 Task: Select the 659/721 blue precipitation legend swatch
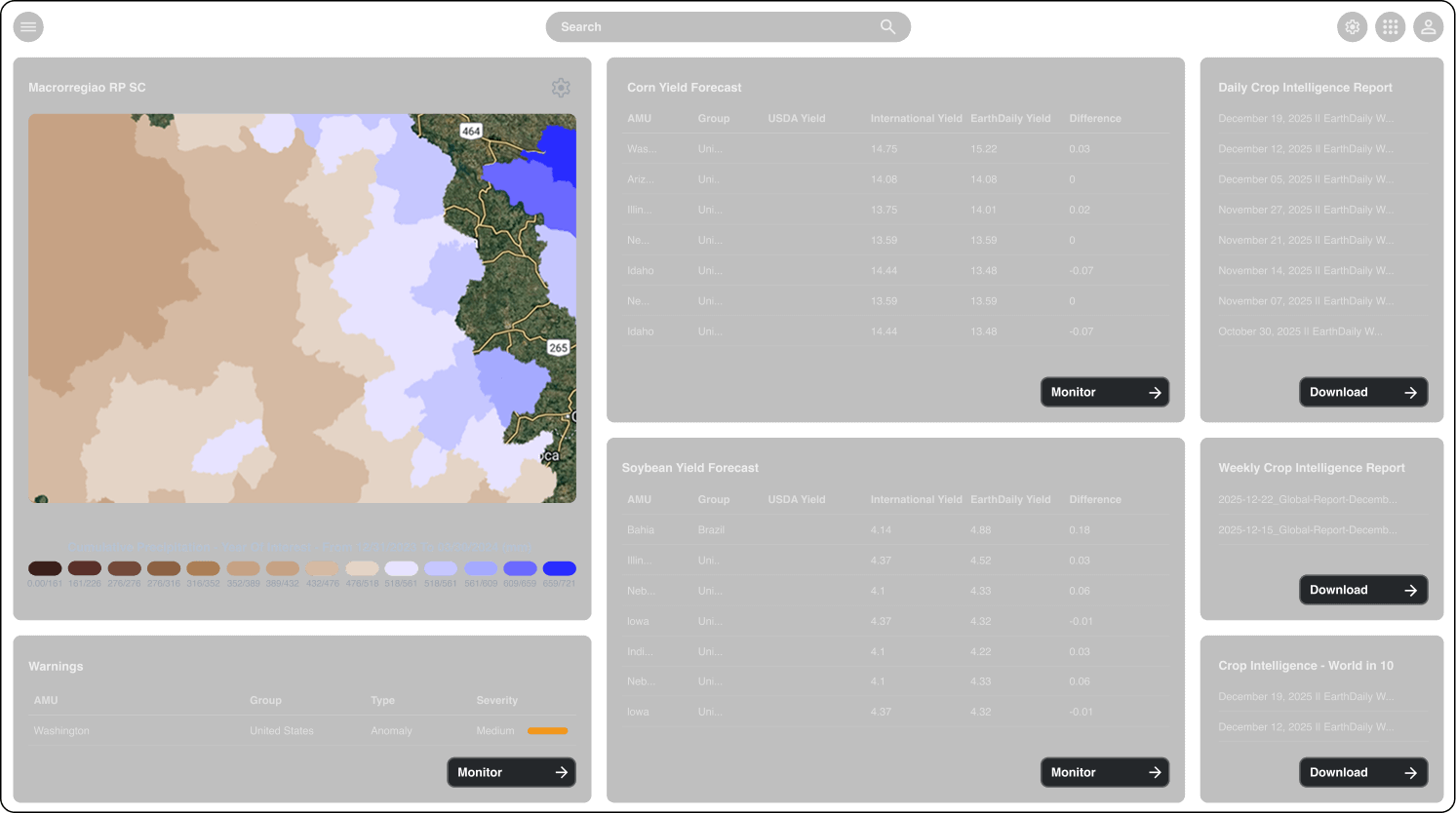coord(559,568)
